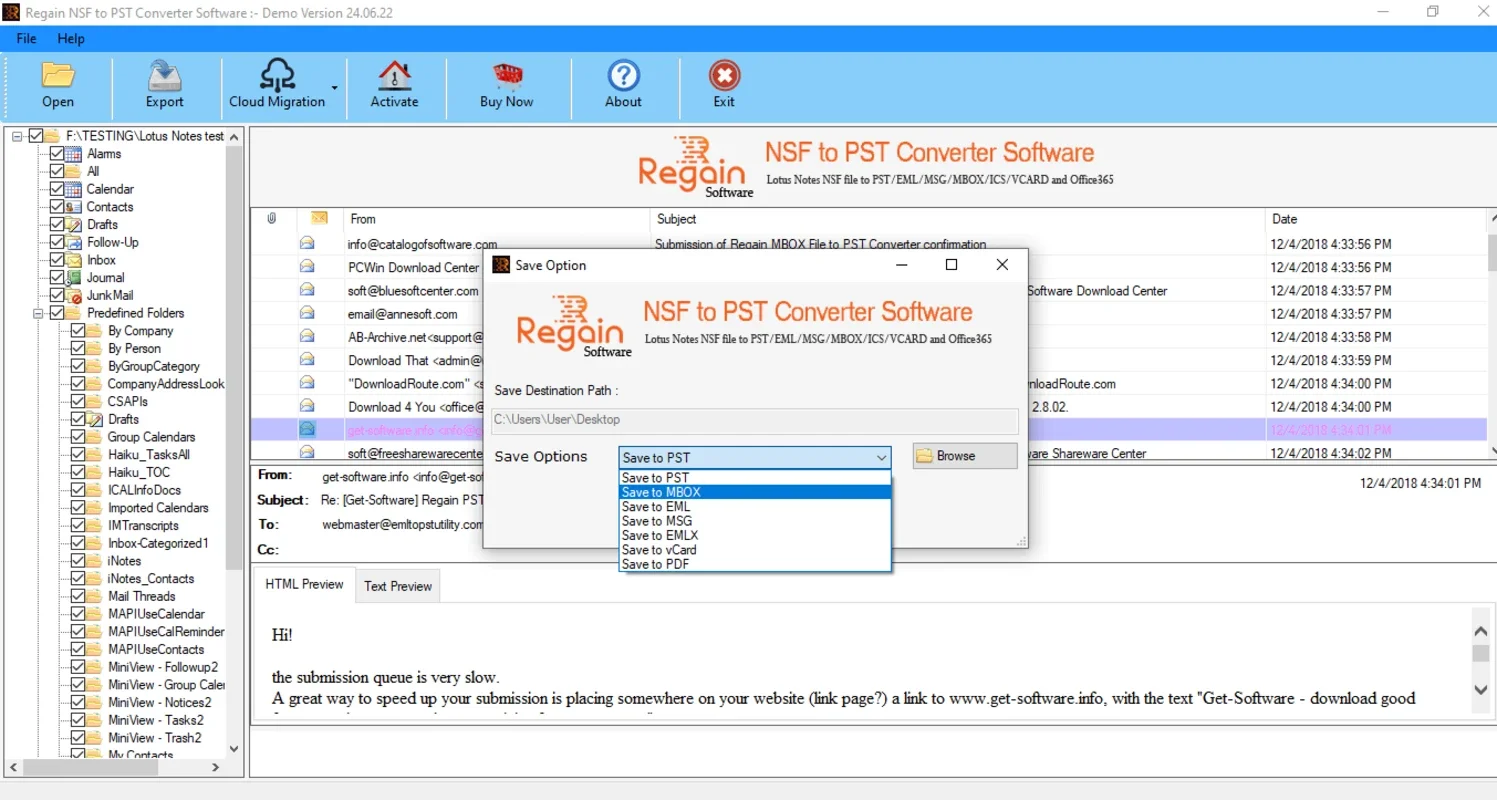Viewport: 1497px width, 800px height.
Task: Click the Save Option dialog title icon
Action: tap(501, 265)
